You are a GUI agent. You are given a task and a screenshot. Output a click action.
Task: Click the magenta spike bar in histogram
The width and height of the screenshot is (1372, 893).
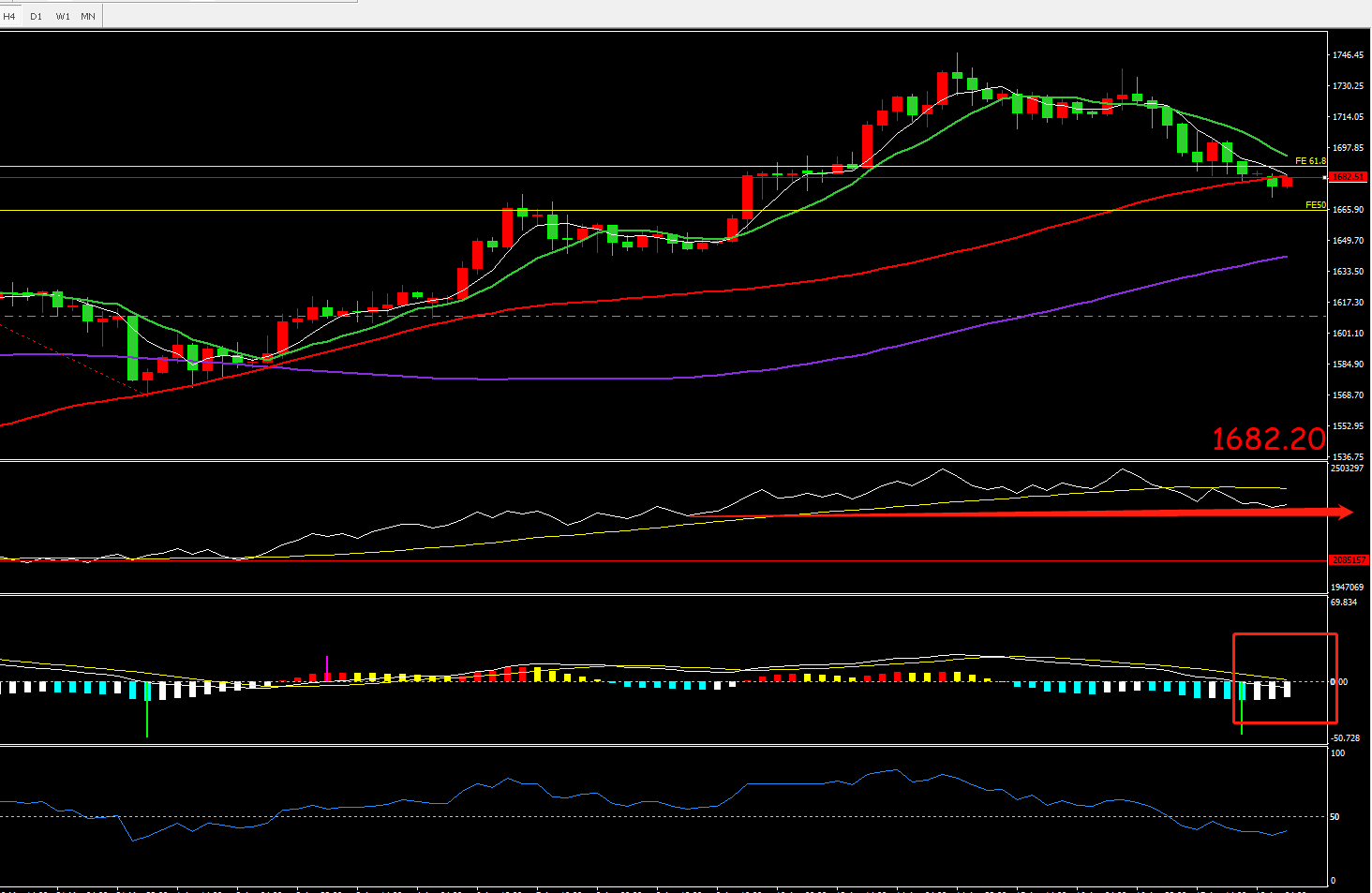[x=327, y=663]
